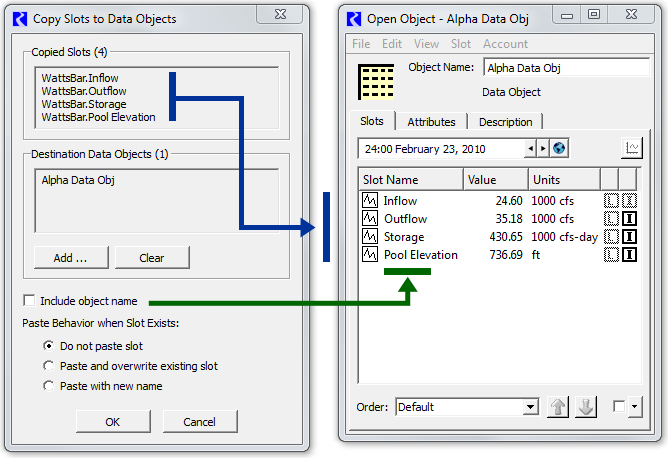The height and width of the screenshot is (458, 668).
Task: Open the File menu
Action: (361, 44)
